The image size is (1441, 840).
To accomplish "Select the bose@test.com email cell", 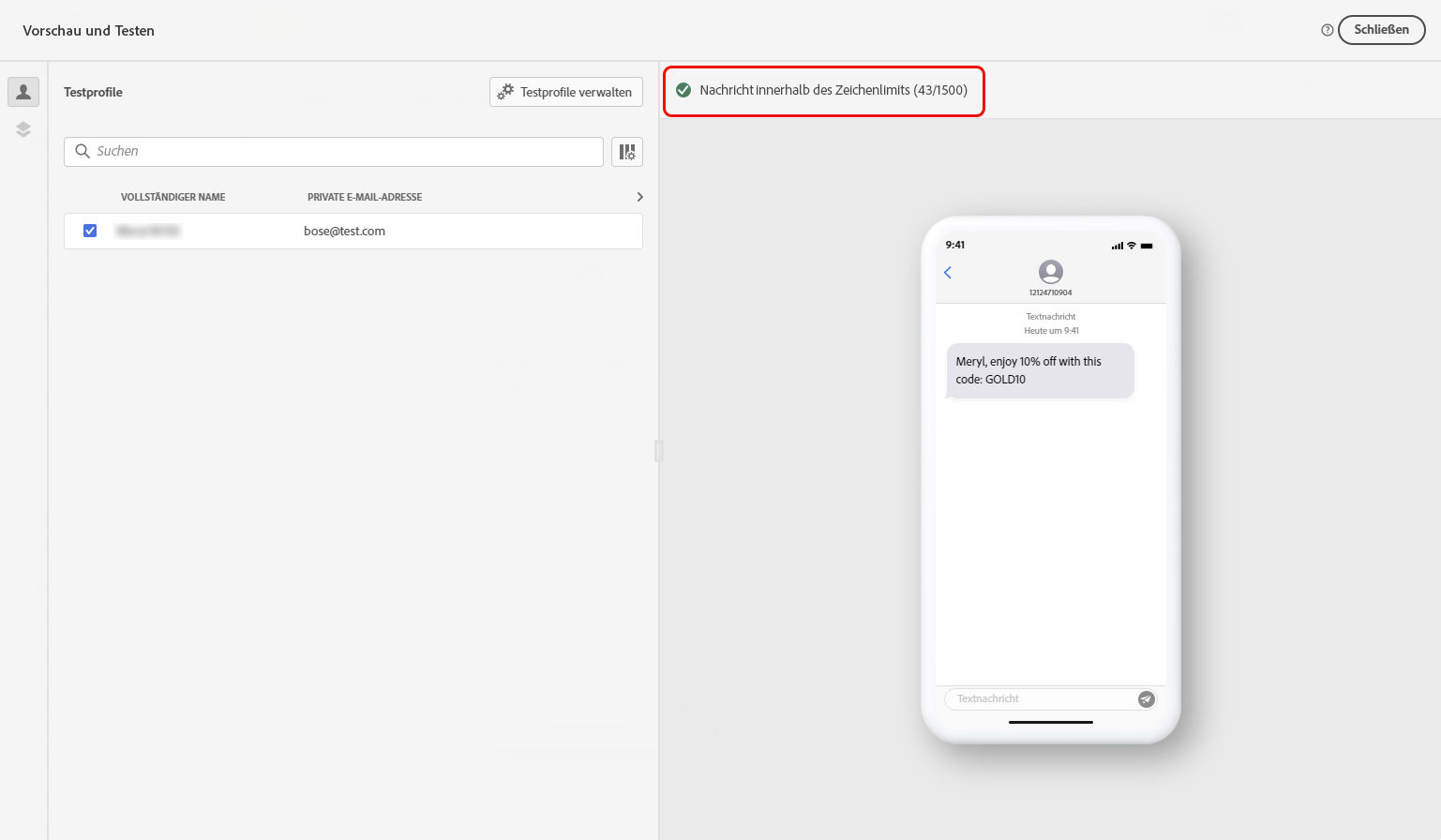I will 344,232.
